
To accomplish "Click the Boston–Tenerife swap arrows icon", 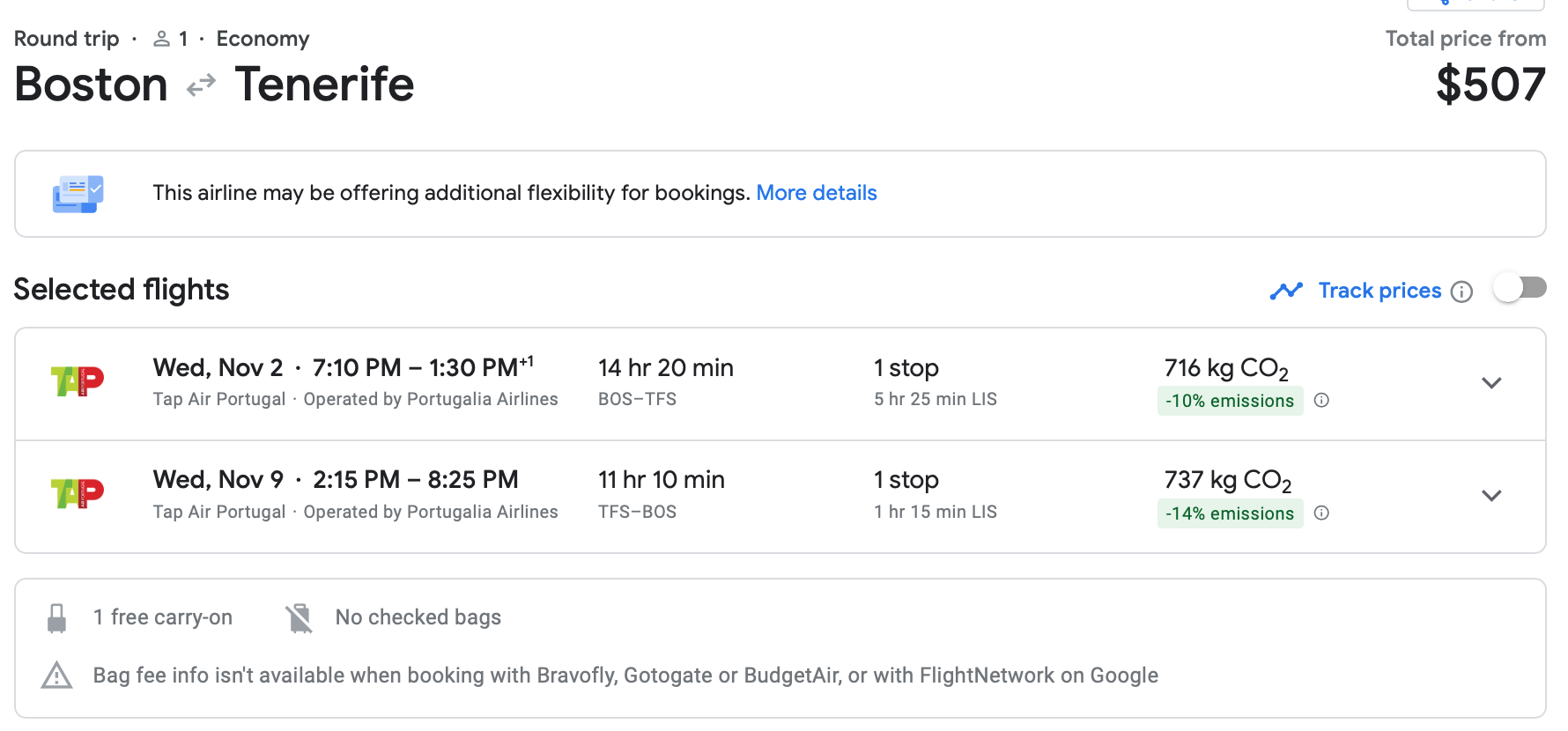I will click(x=201, y=85).
